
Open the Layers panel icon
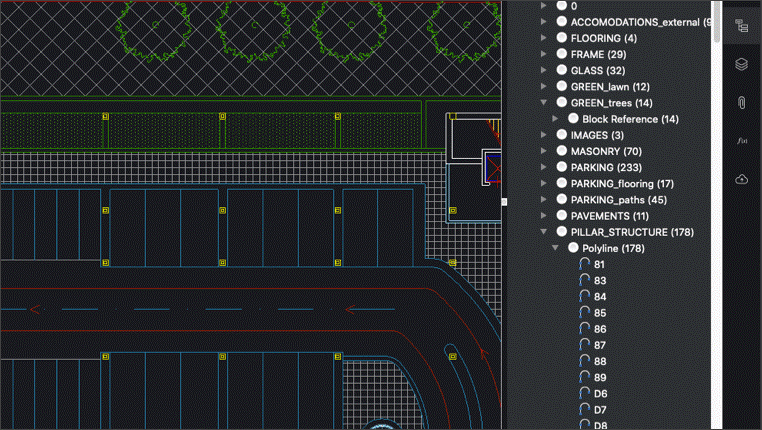(741, 64)
